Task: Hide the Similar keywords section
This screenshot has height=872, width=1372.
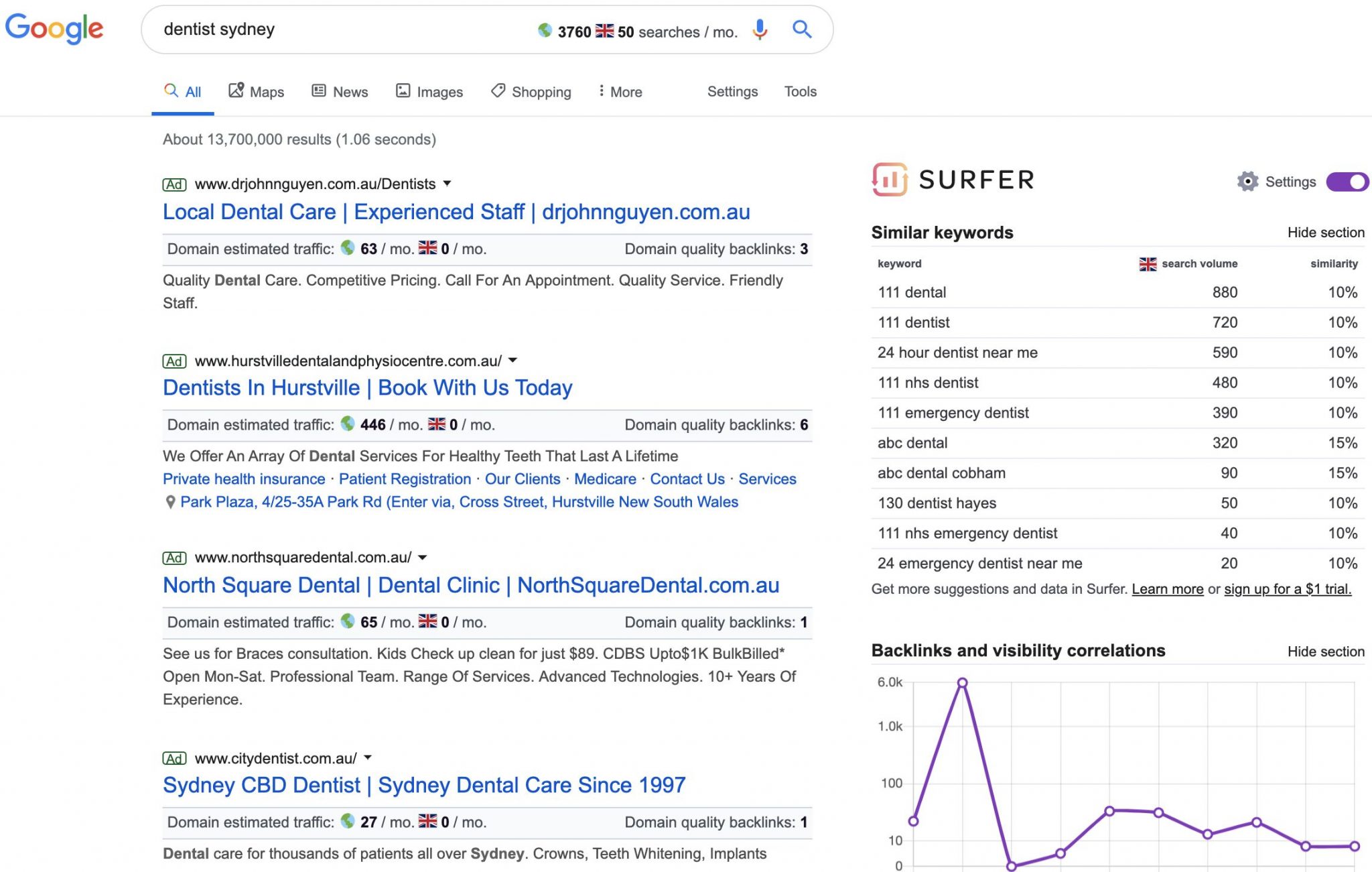Action: (x=1326, y=232)
